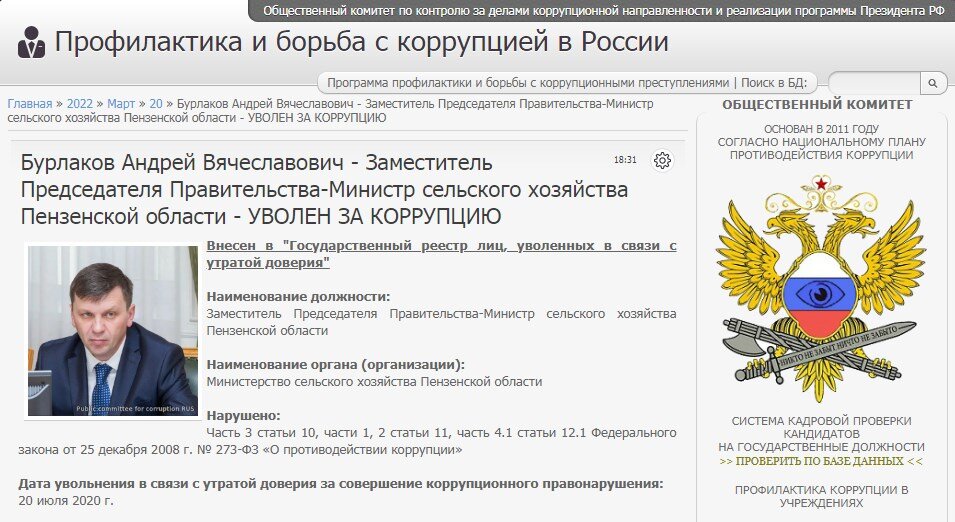This screenshot has width=955, height=522.
Task: Click the '№ 273-ФЗ «О противодействии коррупции»' text
Action: pyautogui.click(x=328, y=450)
